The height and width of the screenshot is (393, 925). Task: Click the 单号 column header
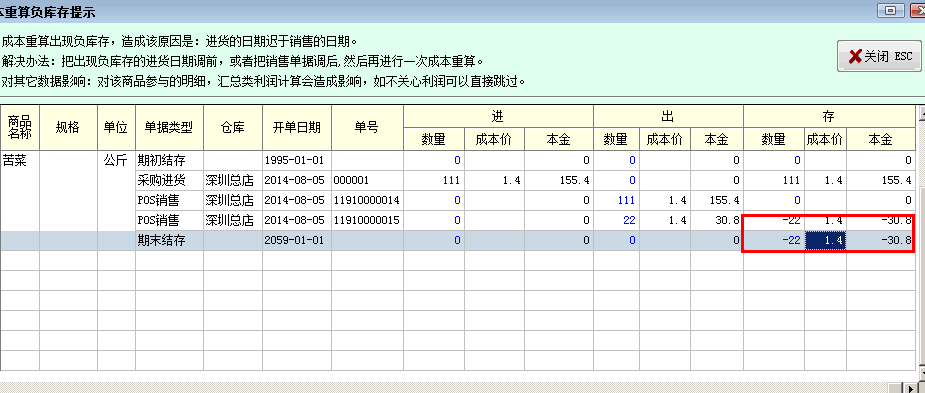[368, 127]
